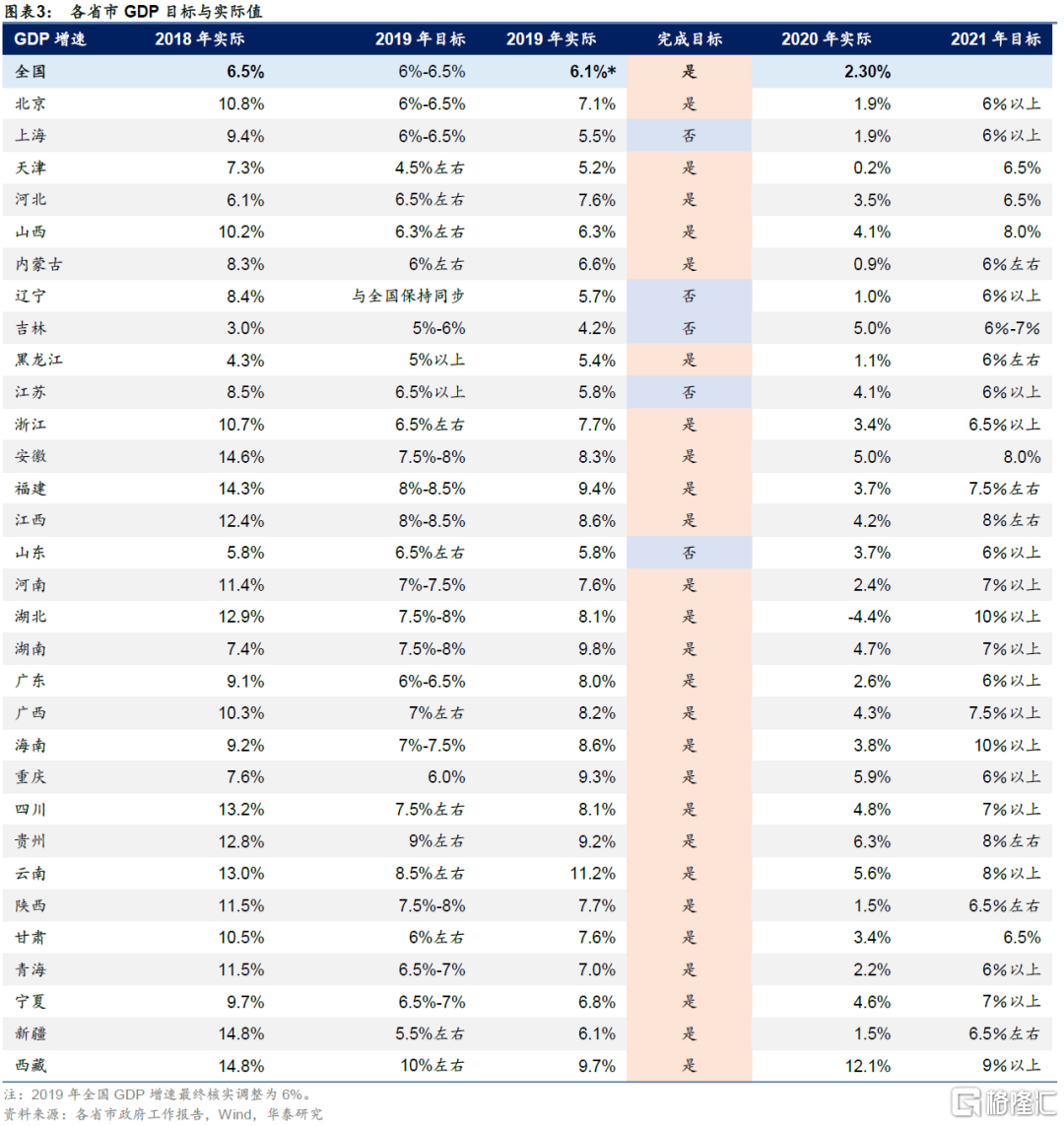Image resolution: width=1064 pixels, height=1126 pixels.
Task: Click 西藏's 12.1% 2020 actual value
Action: 868,1066
